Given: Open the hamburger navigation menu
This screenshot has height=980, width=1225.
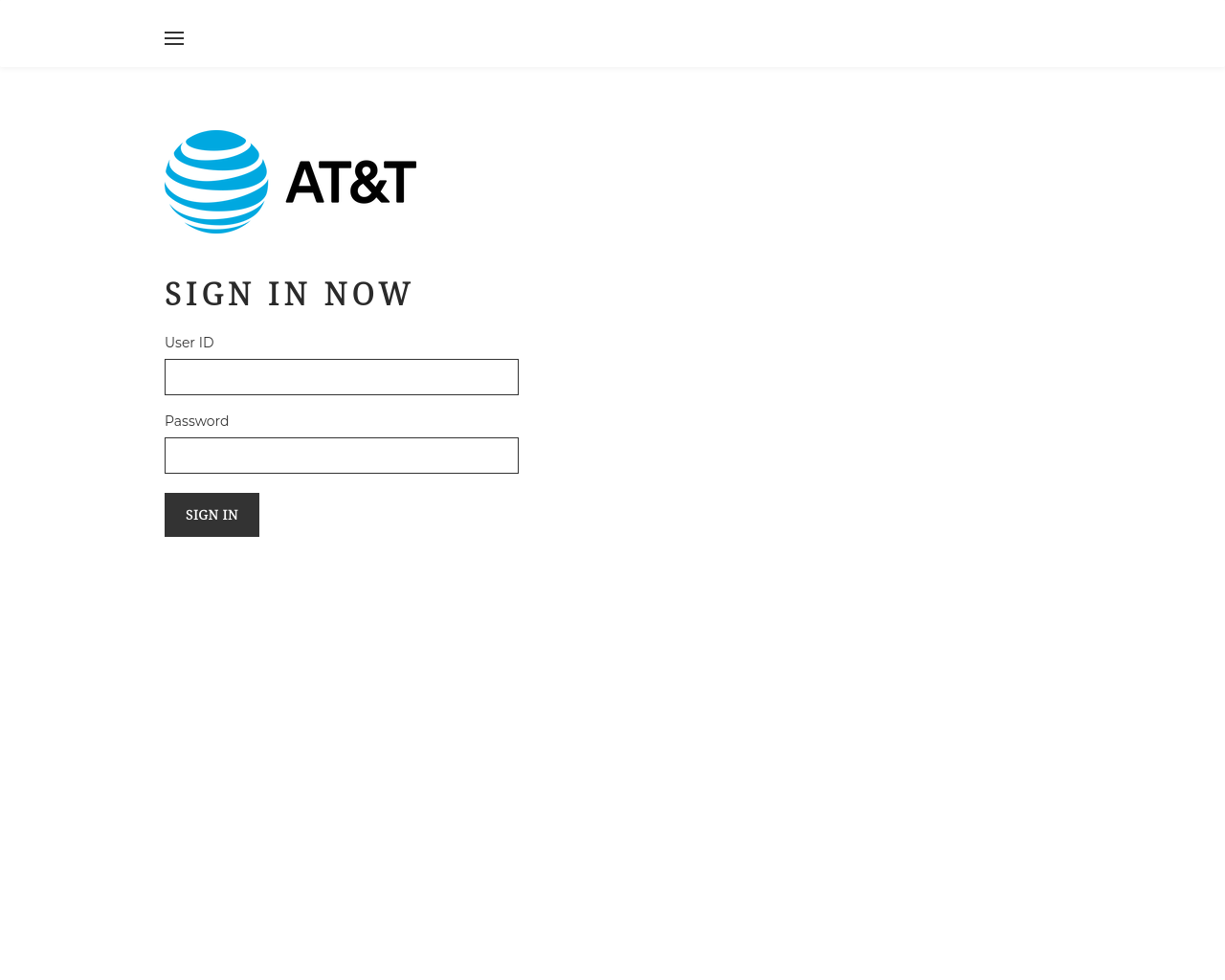Looking at the screenshot, I should tap(174, 38).
